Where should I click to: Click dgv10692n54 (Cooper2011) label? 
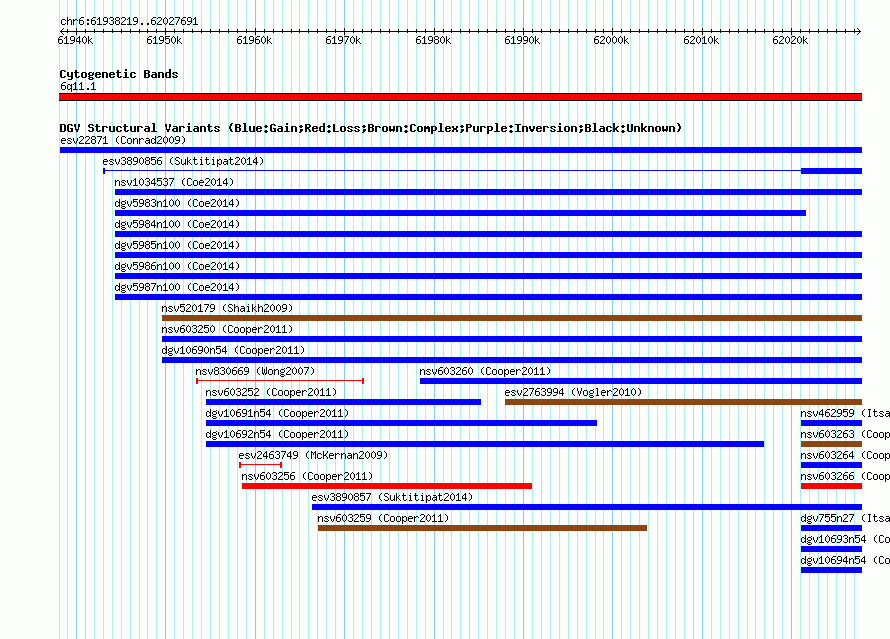[x=277, y=434]
